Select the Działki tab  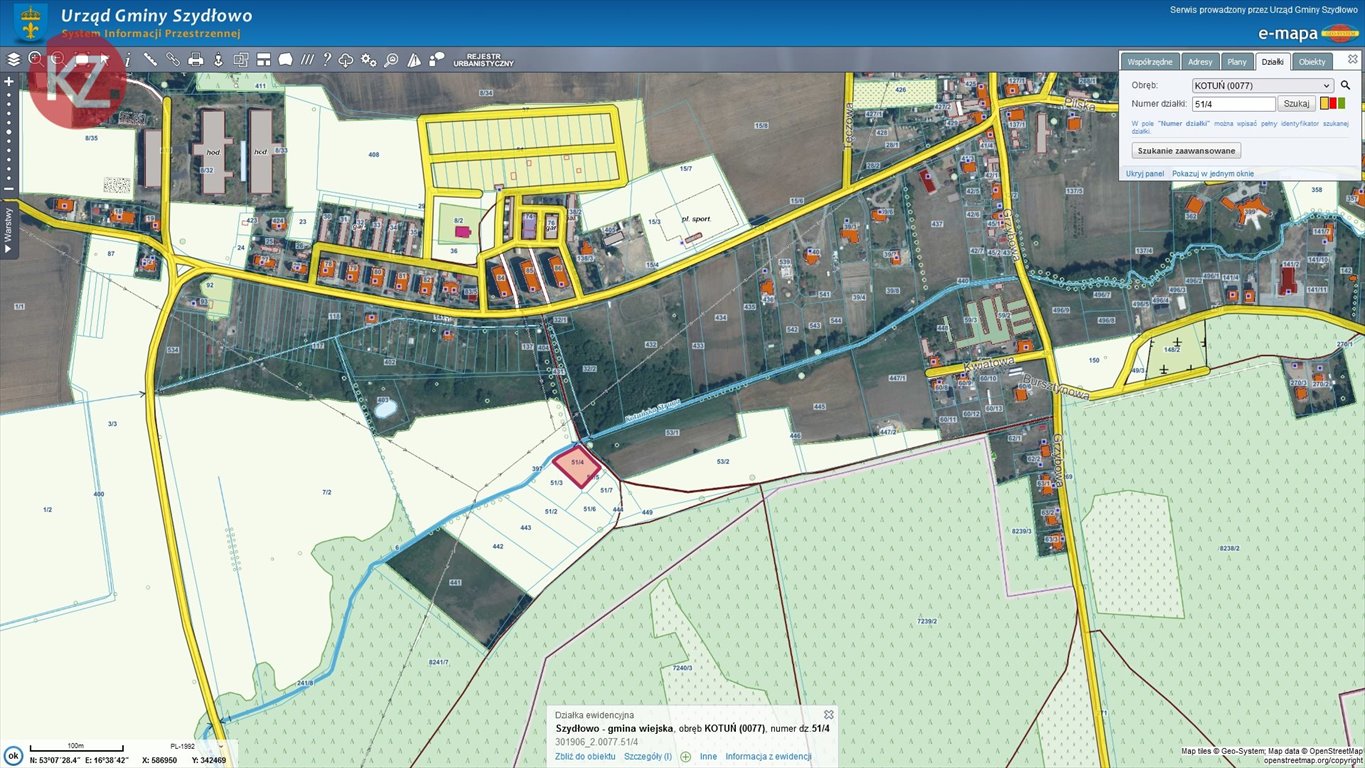pyautogui.click(x=1272, y=62)
